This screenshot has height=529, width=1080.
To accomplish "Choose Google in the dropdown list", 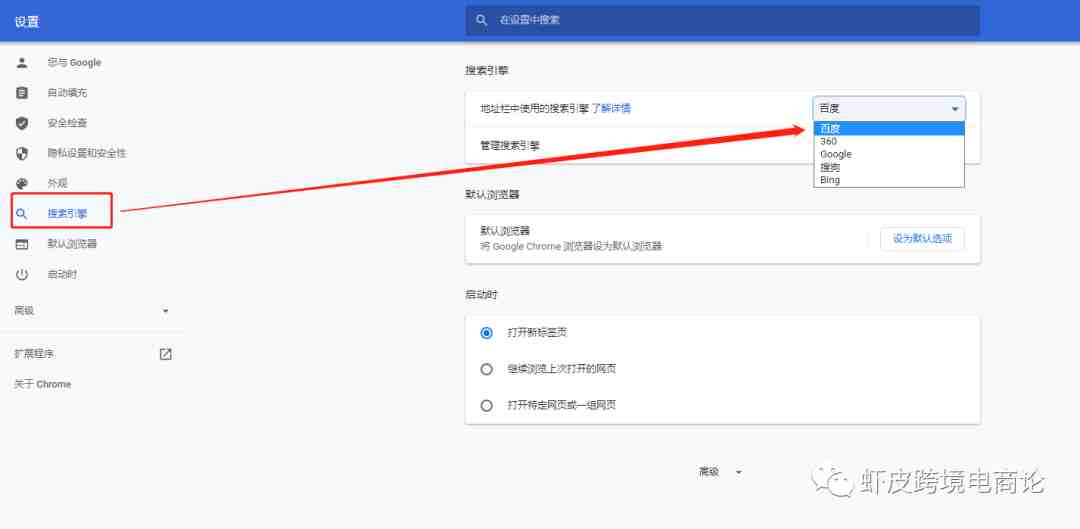I will point(889,154).
